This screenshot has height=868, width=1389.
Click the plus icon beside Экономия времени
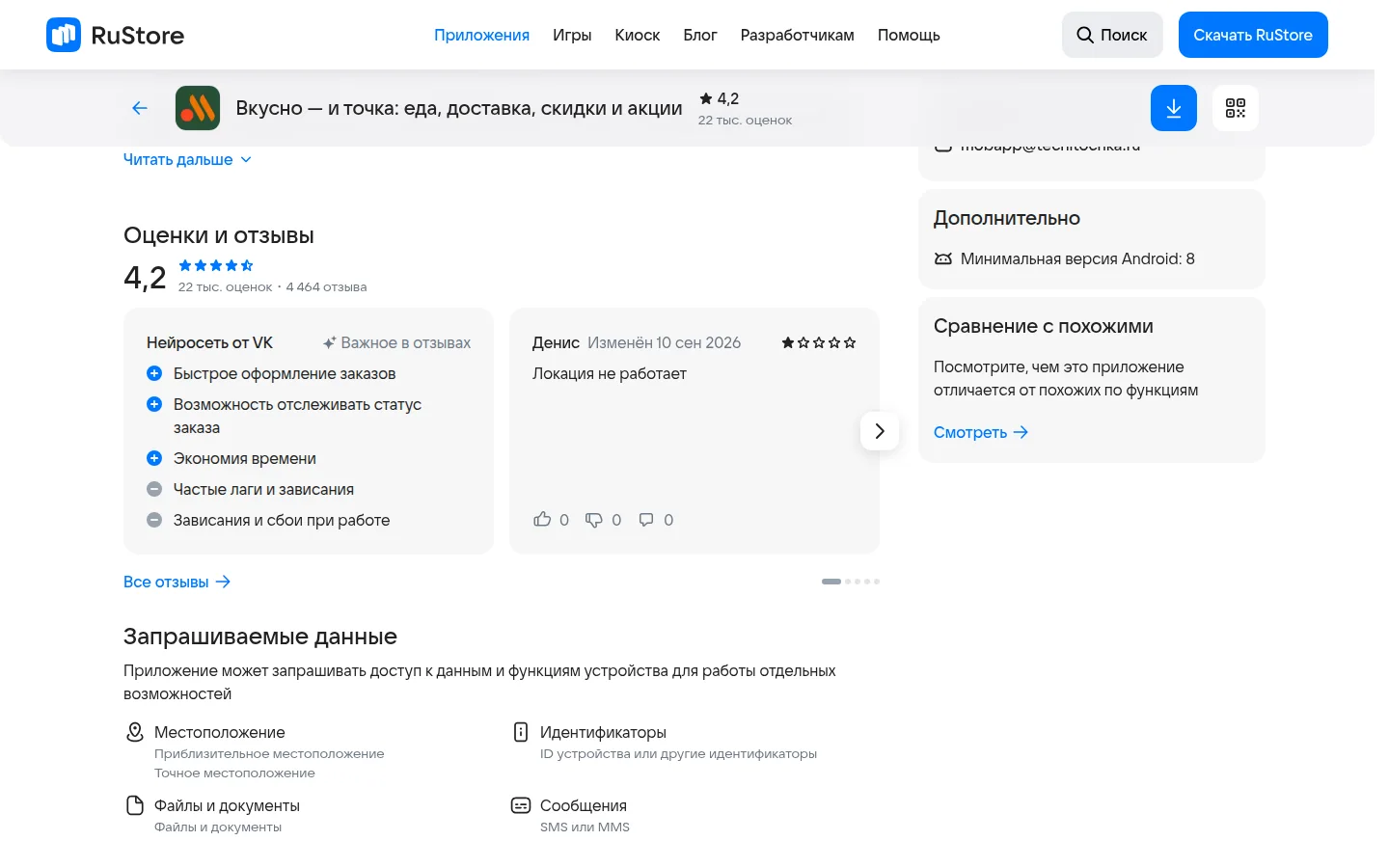[154, 458]
